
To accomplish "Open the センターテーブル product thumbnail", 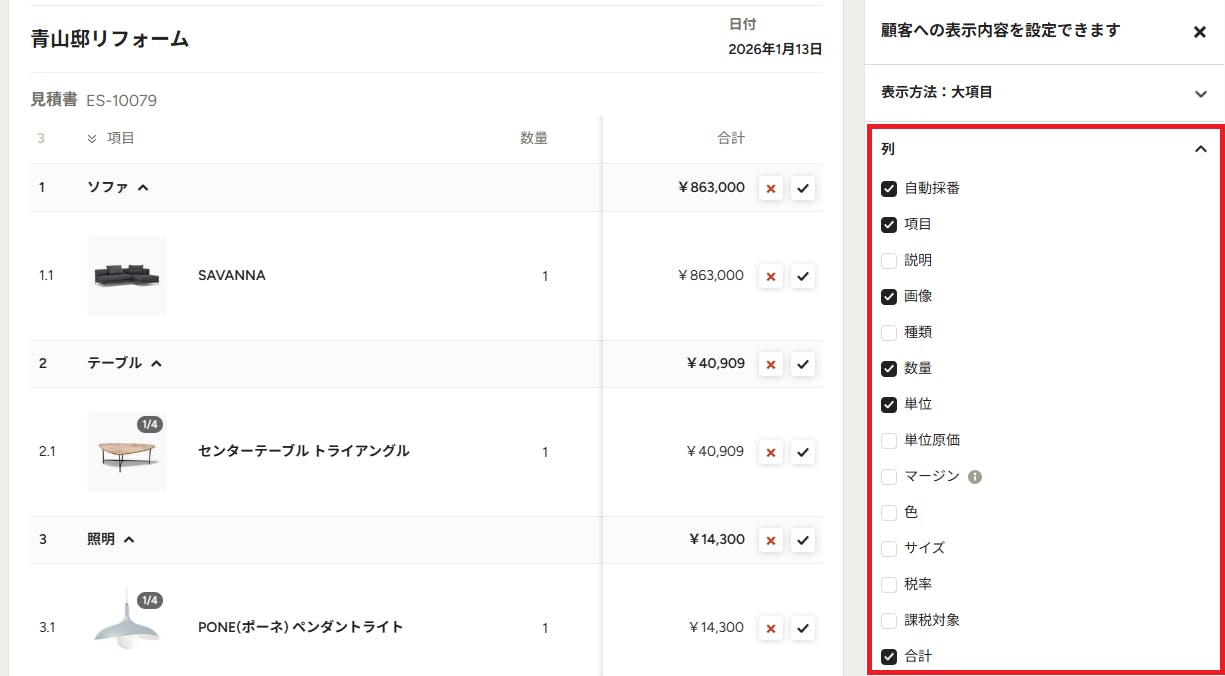I will click(127, 452).
